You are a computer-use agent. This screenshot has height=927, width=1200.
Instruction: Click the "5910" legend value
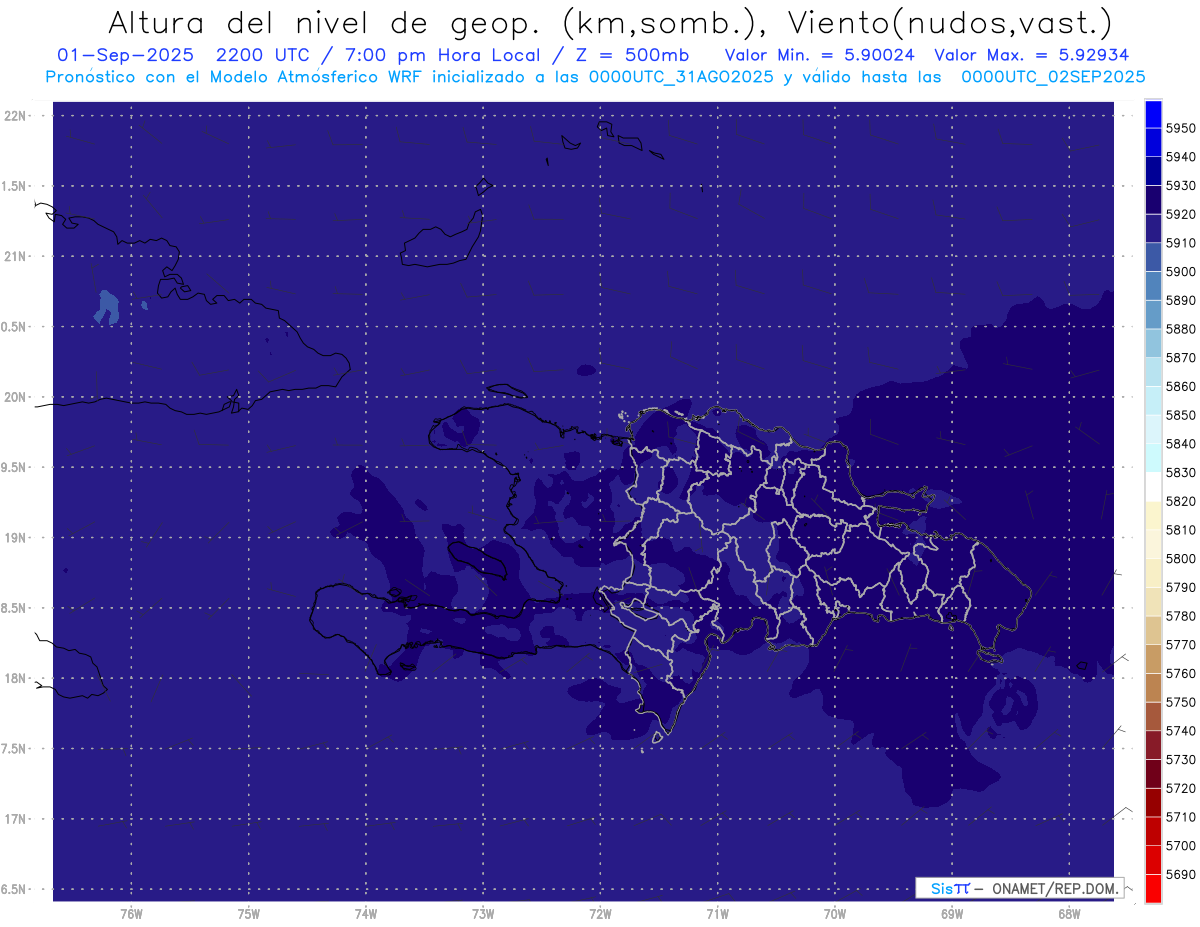[x=1180, y=243]
